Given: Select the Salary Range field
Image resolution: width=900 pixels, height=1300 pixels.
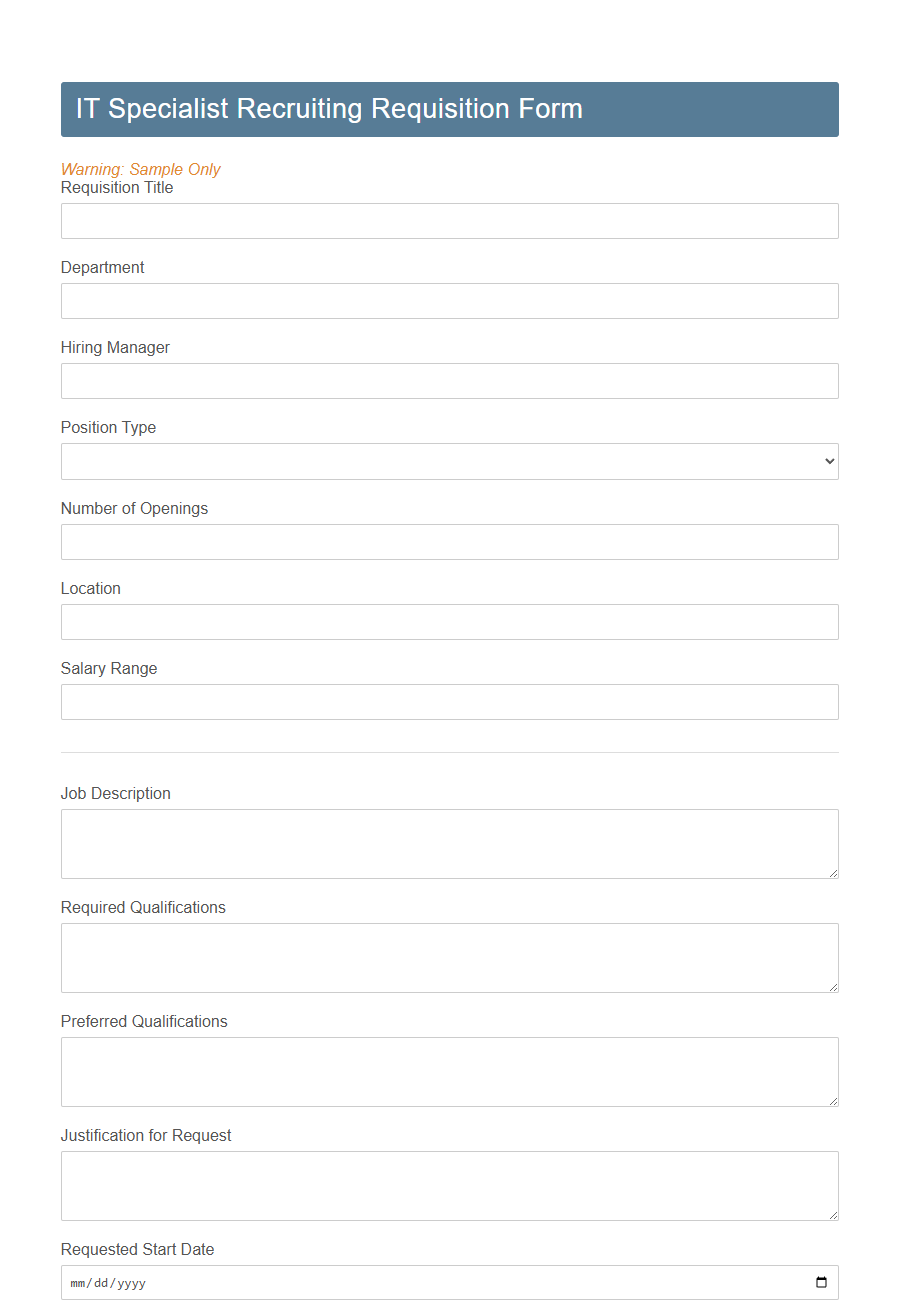Looking at the screenshot, I should pos(450,701).
